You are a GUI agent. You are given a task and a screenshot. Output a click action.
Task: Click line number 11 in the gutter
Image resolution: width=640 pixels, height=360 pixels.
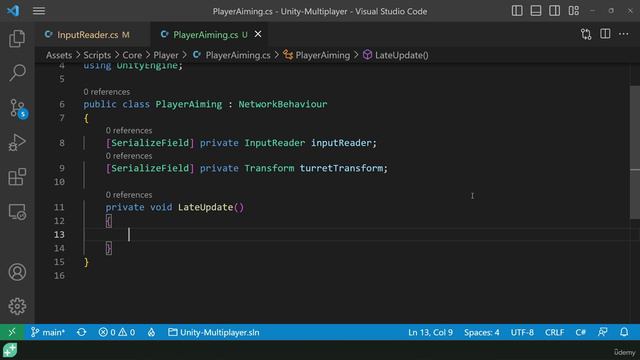point(59,207)
